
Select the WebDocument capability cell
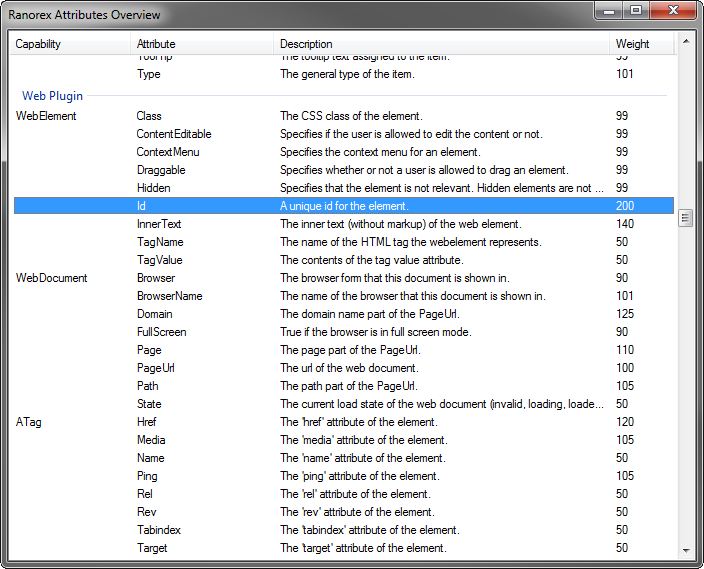point(51,278)
